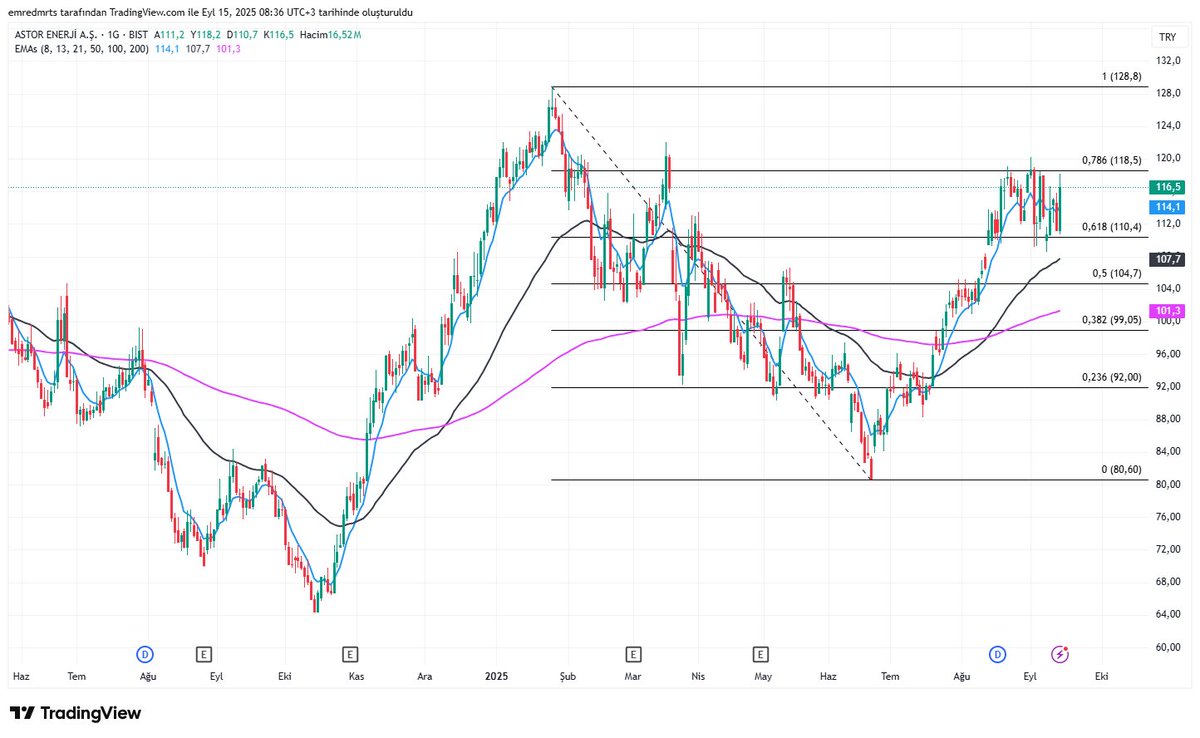This screenshot has width=1200, height=738.
Task: Open the earnings marker E under Şub
Action: pyautogui.click(x=631, y=654)
